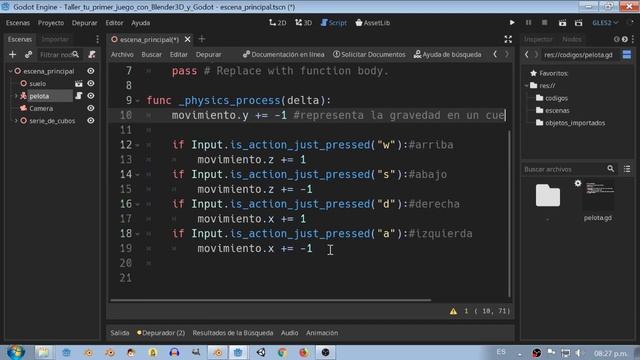Screen dimensions: 640x360
Task: Select the Escenas dock tab
Action: coord(20,39)
